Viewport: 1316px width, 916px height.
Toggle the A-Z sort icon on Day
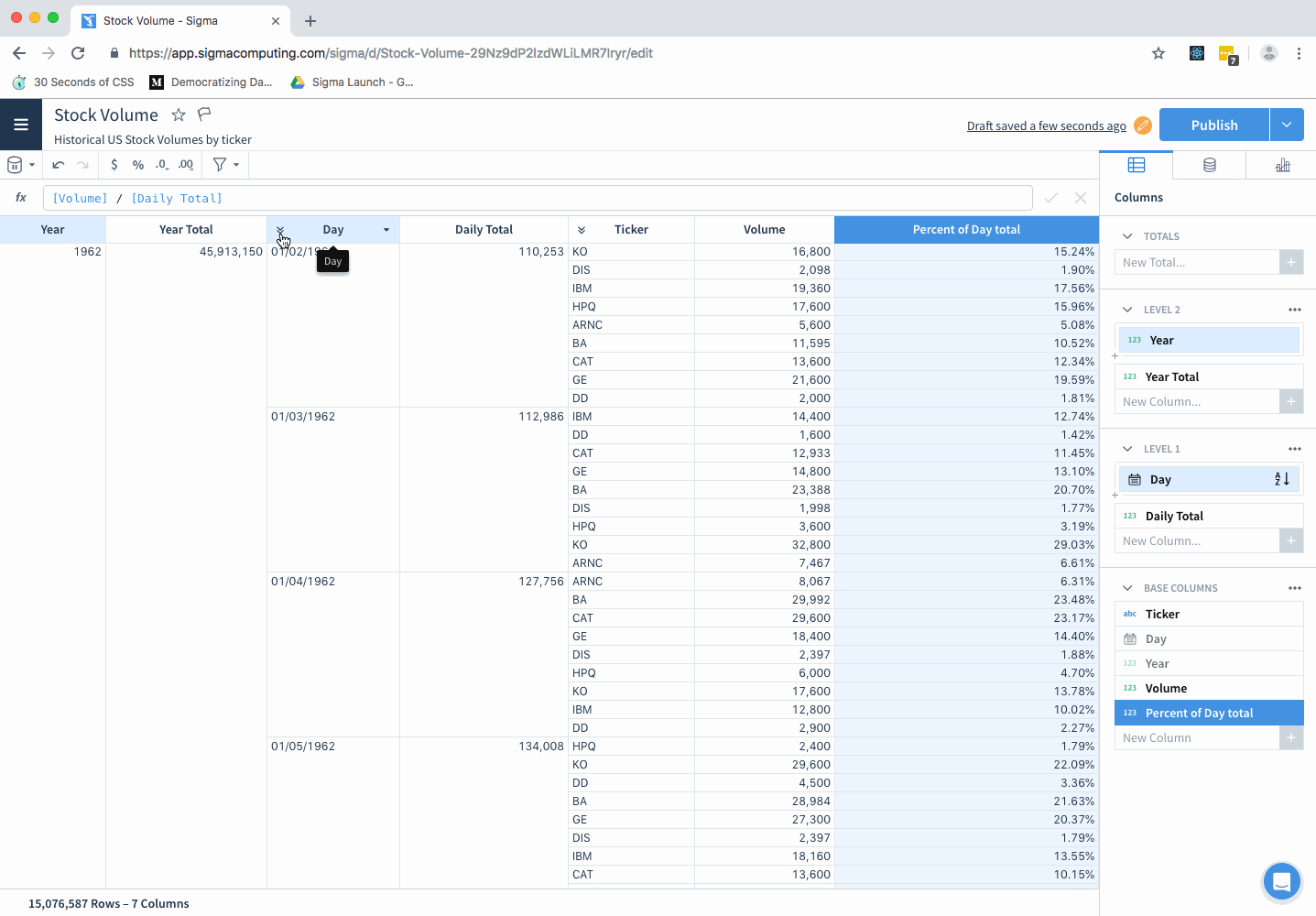coord(1282,479)
